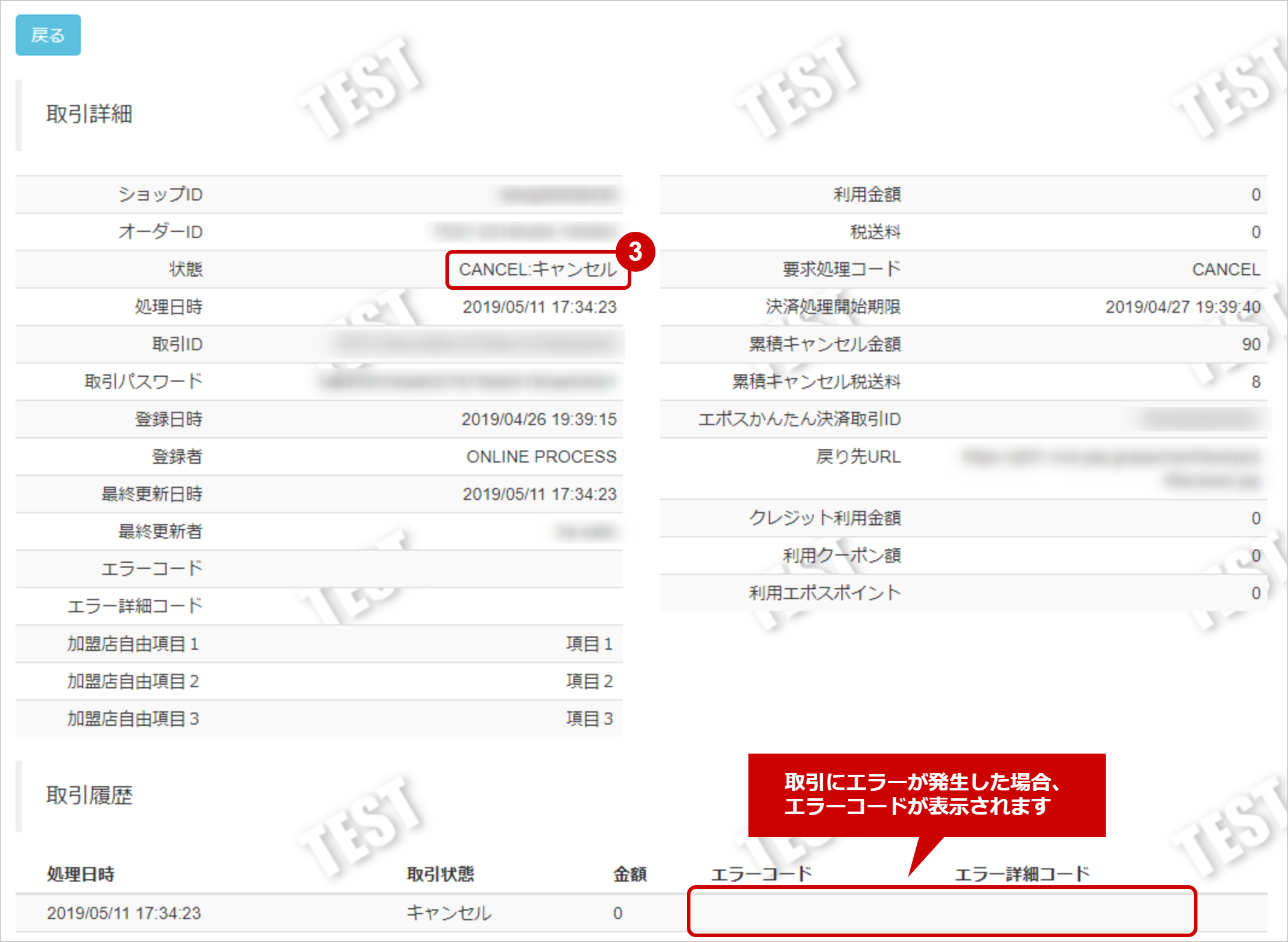Click the エラー詳細コード column header in history
The width and height of the screenshot is (1288, 942).
(1022, 874)
